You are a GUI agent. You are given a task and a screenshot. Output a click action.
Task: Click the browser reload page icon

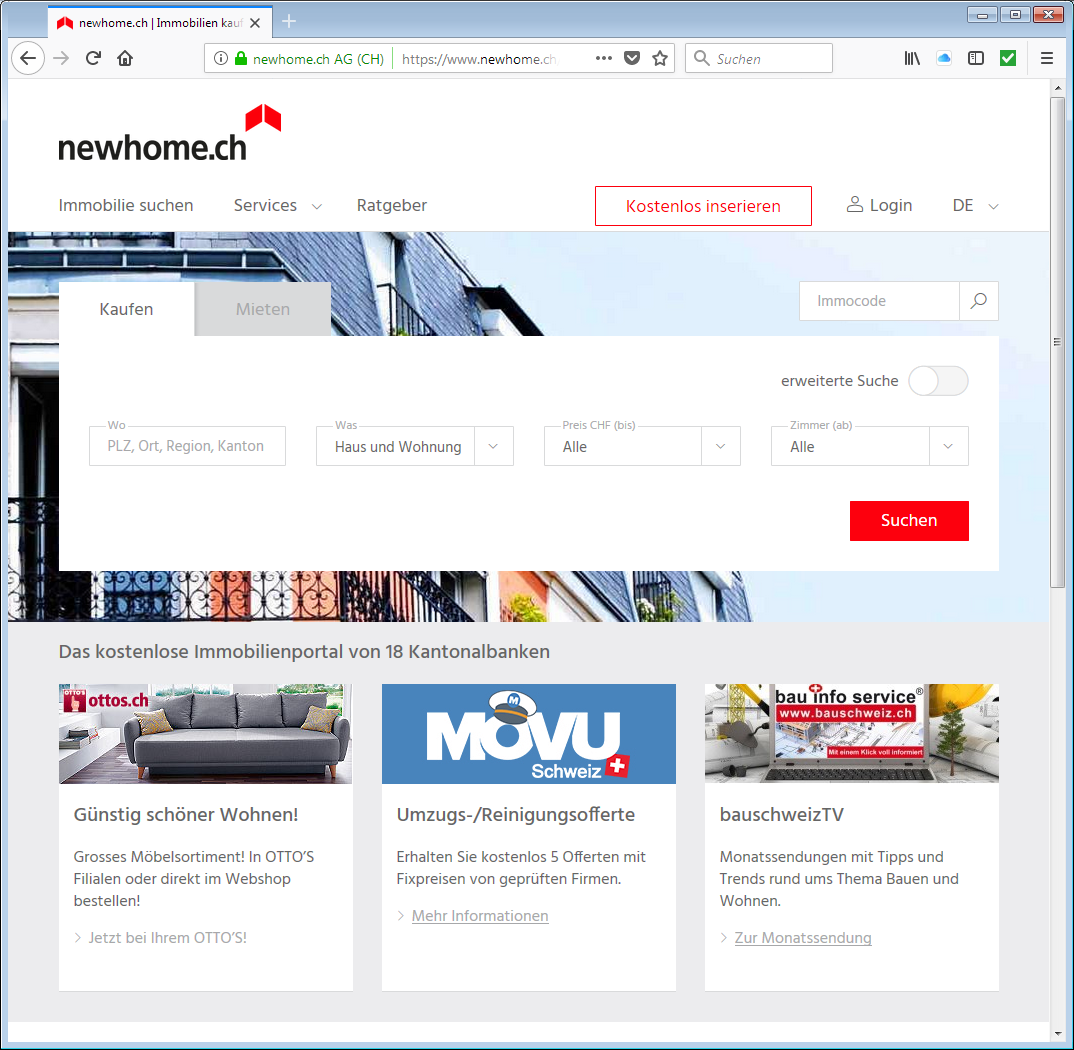[93, 59]
